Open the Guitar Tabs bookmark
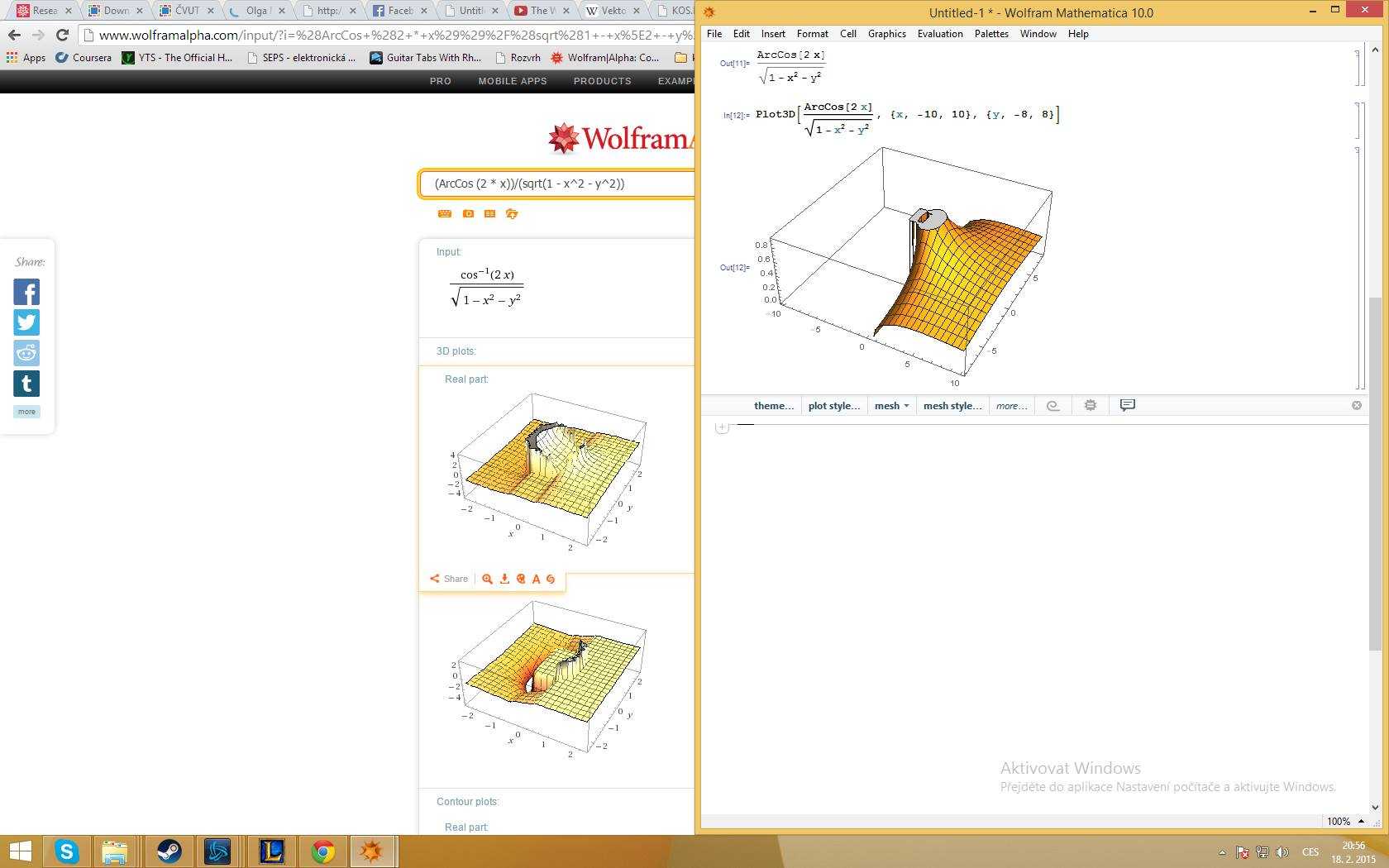 click(x=425, y=58)
